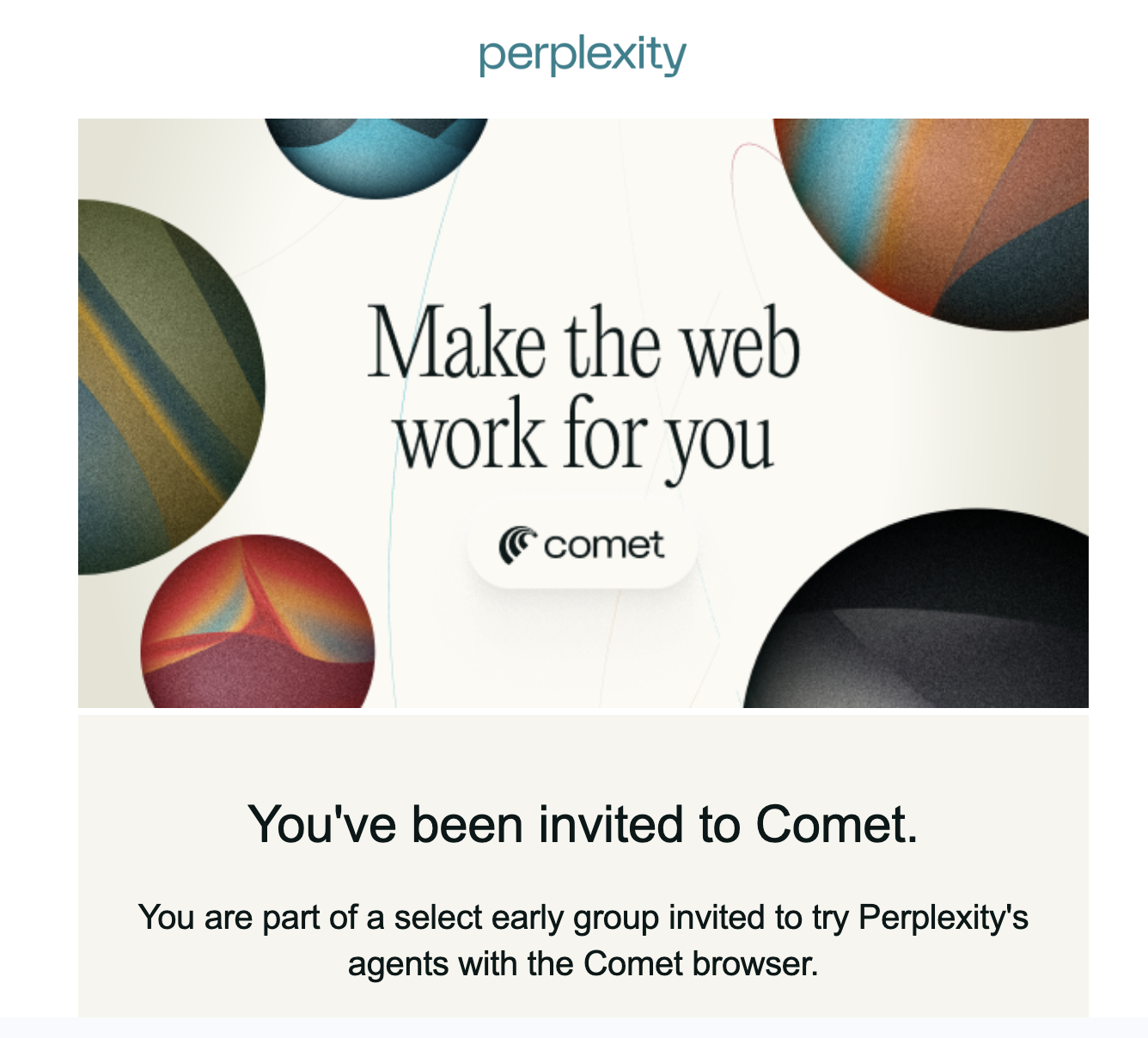
Task: Click the "Make the web" headline line
Action: (x=583, y=344)
